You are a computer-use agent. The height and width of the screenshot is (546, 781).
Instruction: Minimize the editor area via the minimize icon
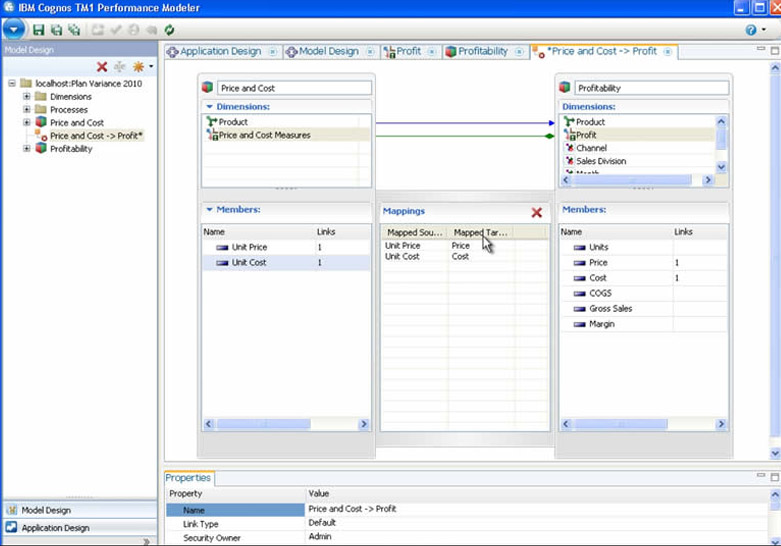pyautogui.click(x=761, y=49)
